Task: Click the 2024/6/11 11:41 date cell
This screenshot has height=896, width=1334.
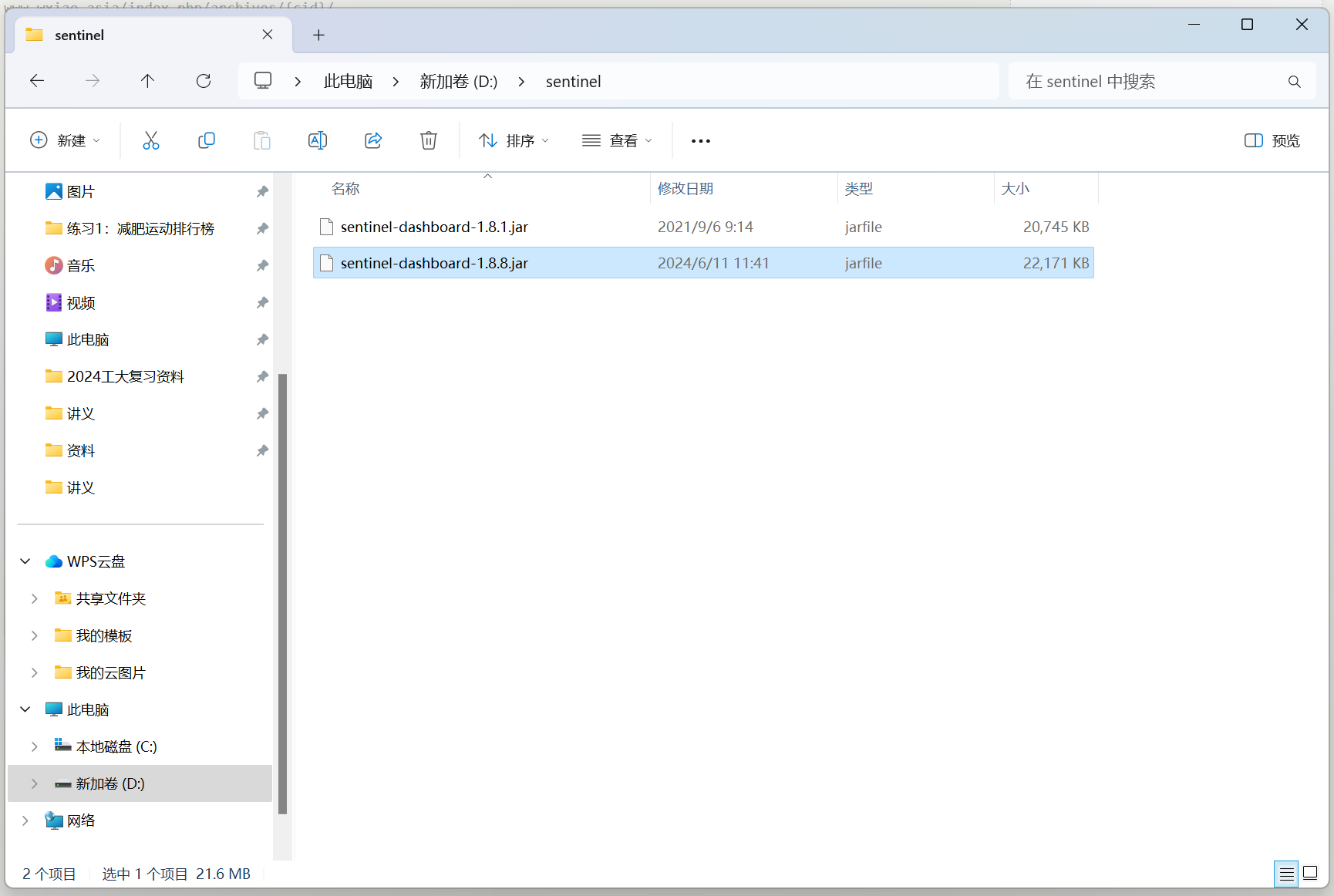Action: [713, 263]
